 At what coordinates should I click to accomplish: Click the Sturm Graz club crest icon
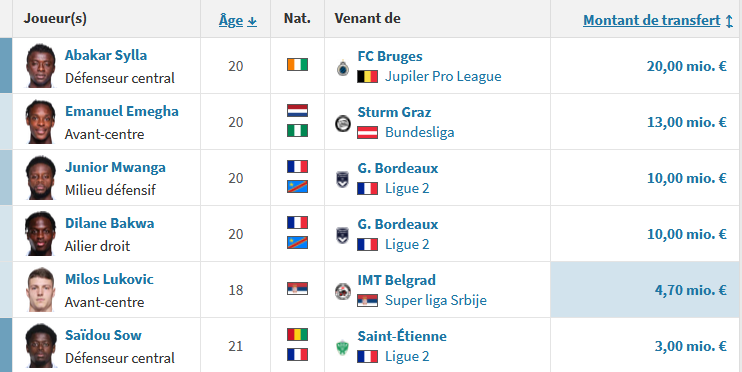(x=343, y=124)
